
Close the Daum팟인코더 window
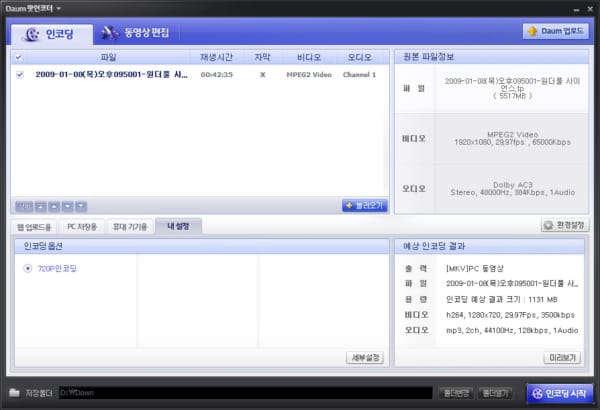click(590, 9)
